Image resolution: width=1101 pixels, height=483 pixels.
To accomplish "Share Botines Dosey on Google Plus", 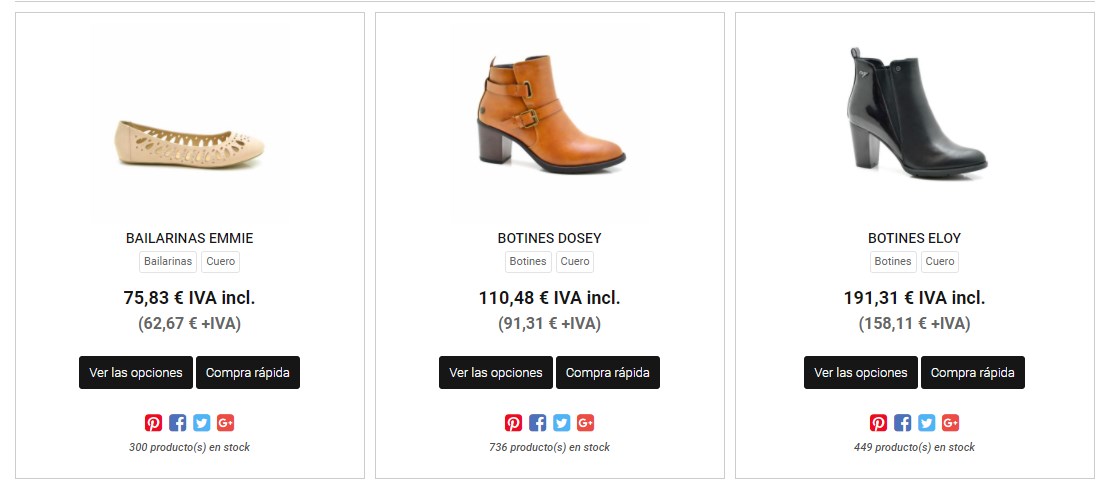I will point(586,423).
